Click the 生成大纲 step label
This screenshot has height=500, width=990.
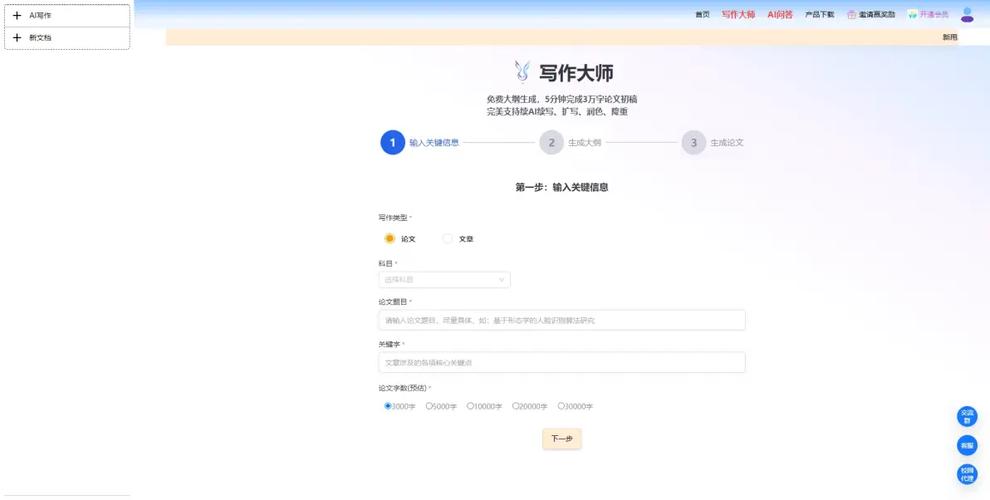(585, 143)
